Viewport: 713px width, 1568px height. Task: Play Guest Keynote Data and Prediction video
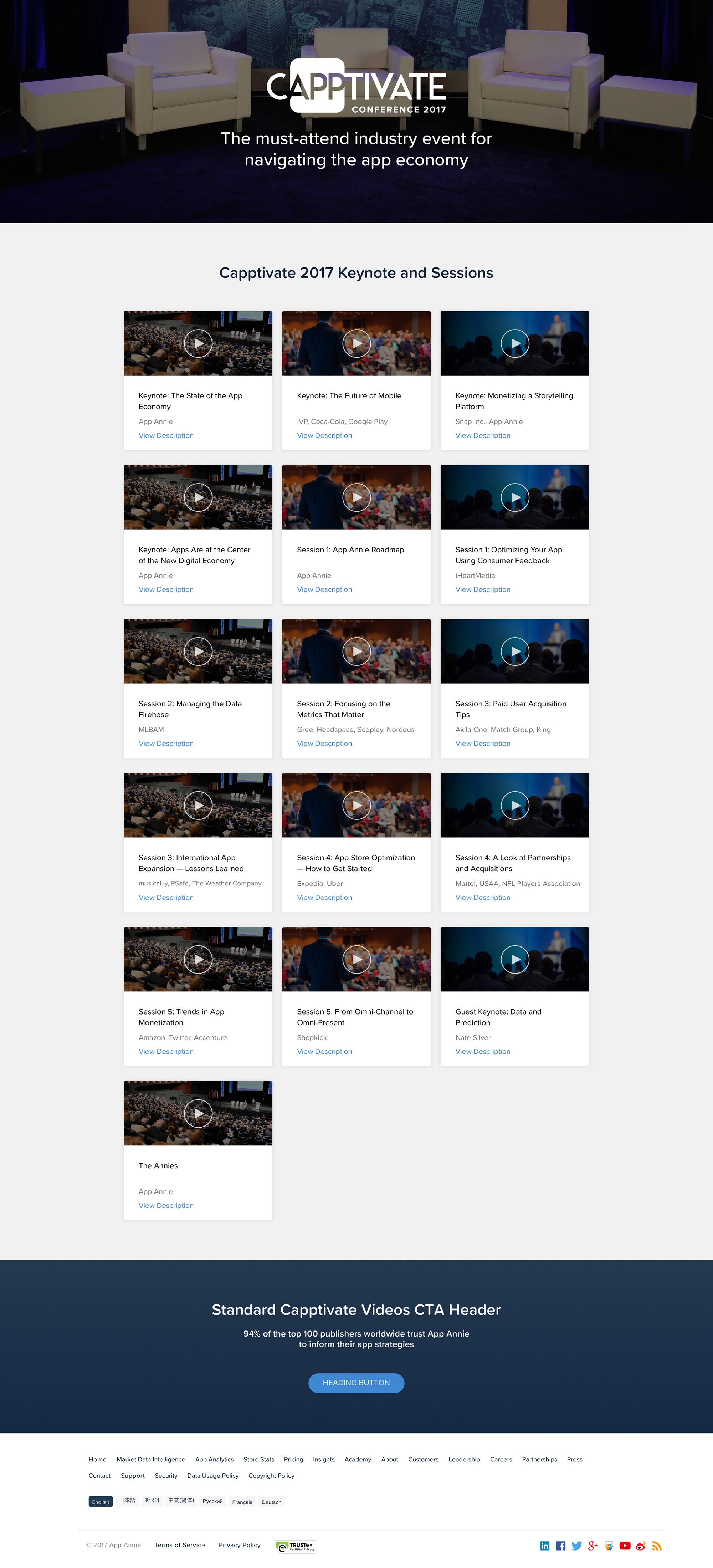pos(515,959)
